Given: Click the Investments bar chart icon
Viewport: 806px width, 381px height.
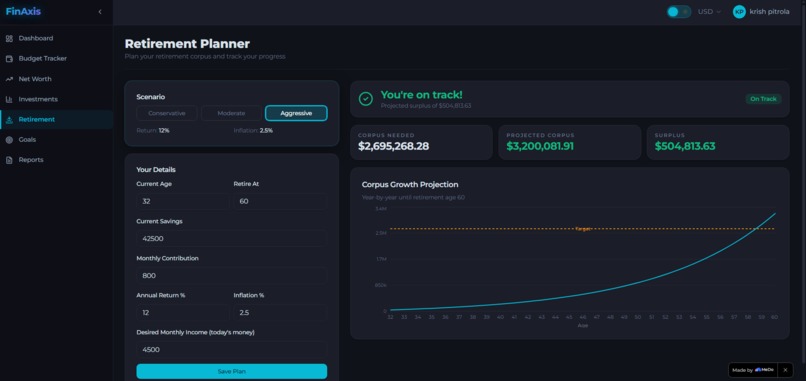Looking at the screenshot, I should click(9, 99).
